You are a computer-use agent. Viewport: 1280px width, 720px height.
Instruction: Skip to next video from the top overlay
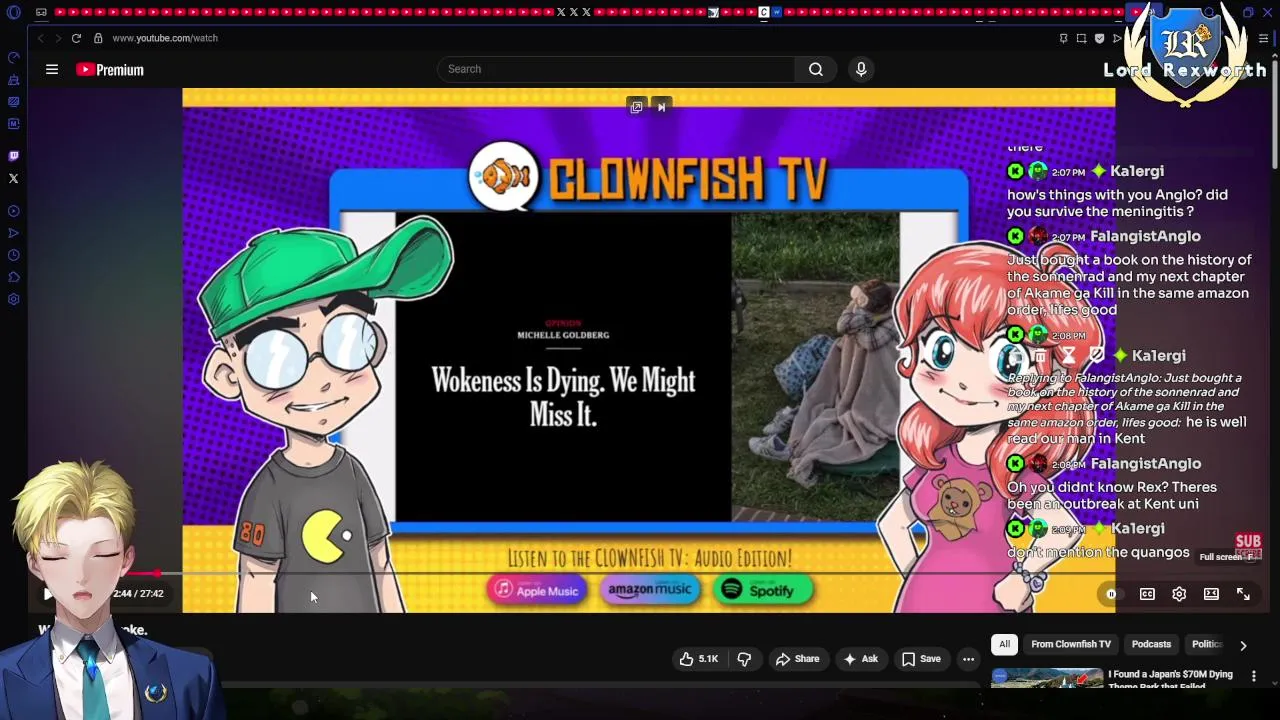coord(661,107)
